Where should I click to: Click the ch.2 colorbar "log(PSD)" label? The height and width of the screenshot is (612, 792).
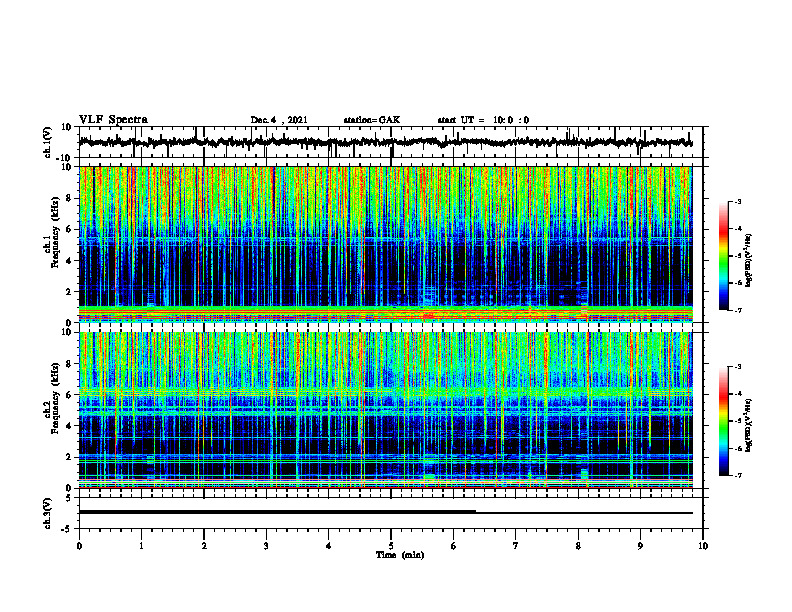pyautogui.click(x=749, y=425)
